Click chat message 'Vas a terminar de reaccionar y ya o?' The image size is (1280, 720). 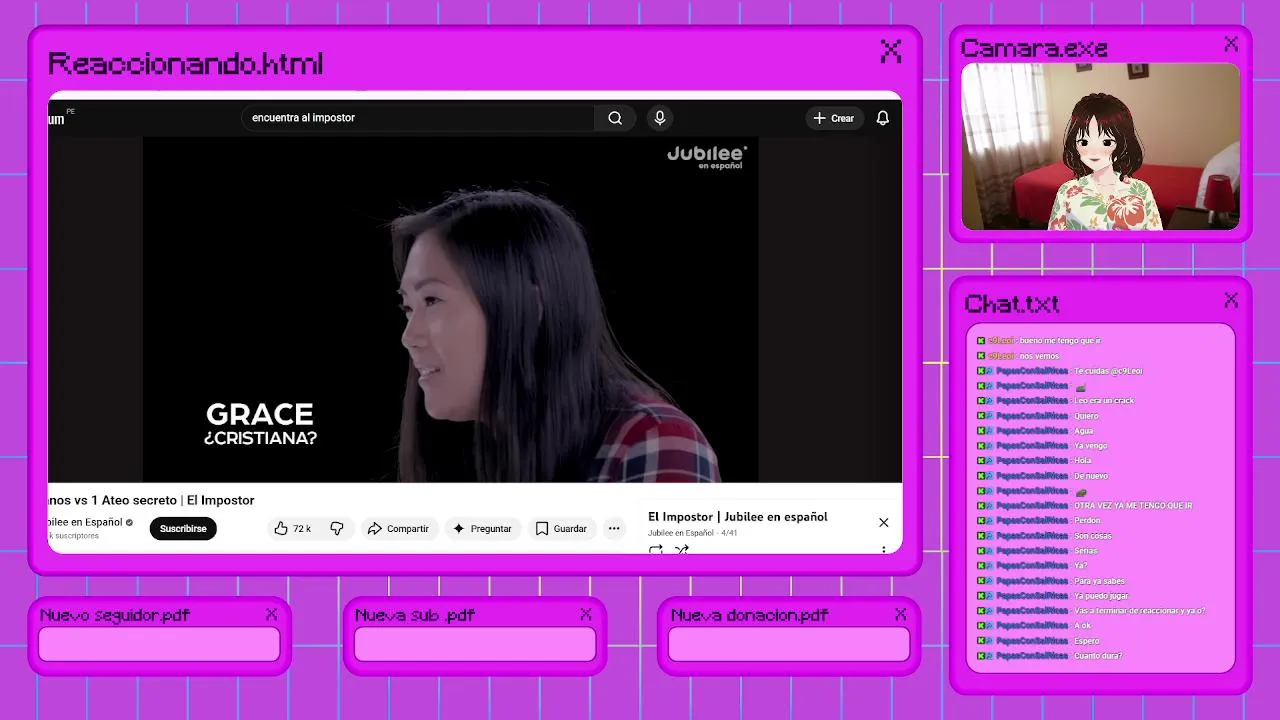click(1139, 611)
